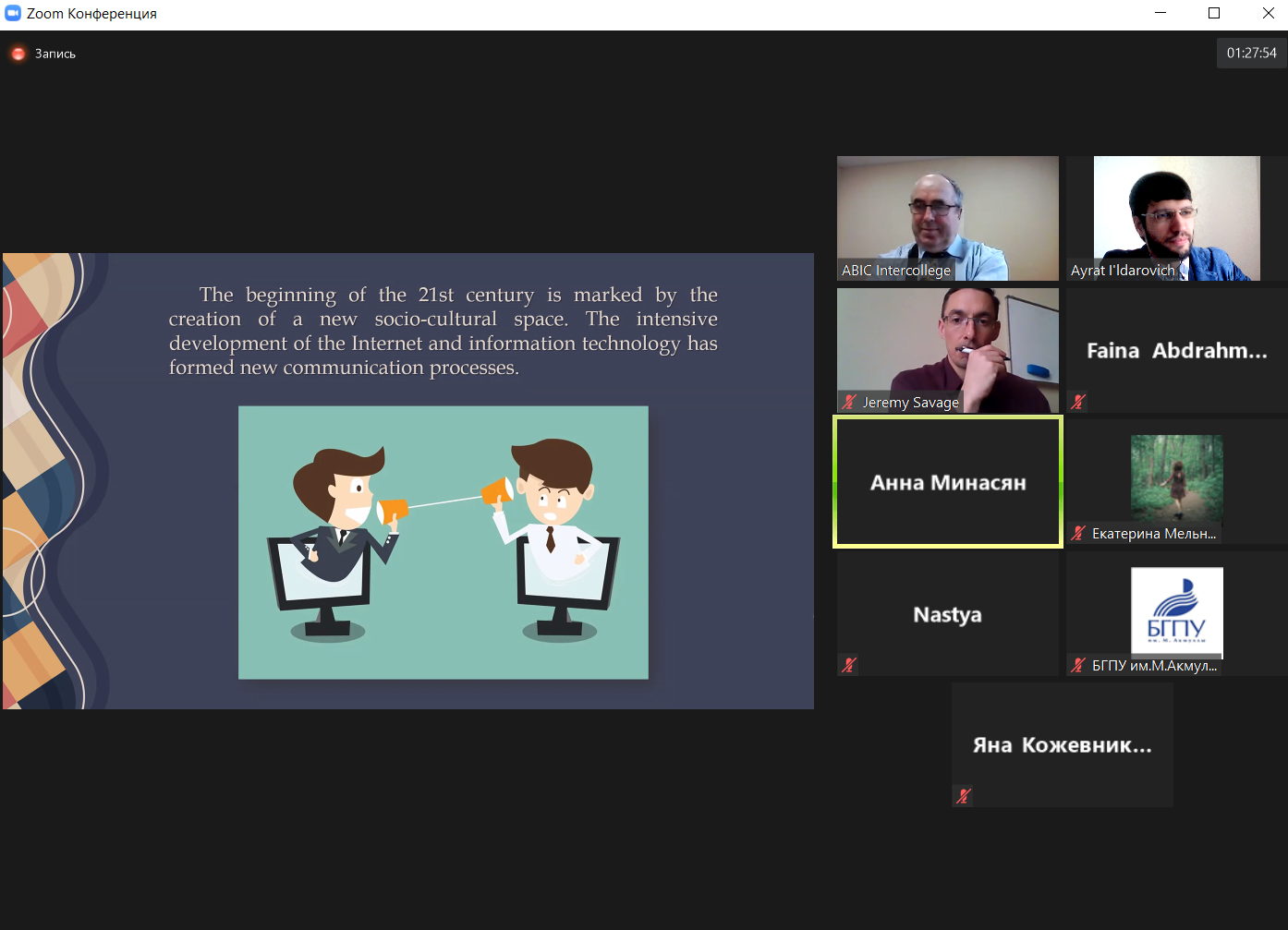Image resolution: width=1288 pixels, height=930 pixels.
Task: Click Nastya's muted microphone icon
Action: pyautogui.click(x=849, y=664)
